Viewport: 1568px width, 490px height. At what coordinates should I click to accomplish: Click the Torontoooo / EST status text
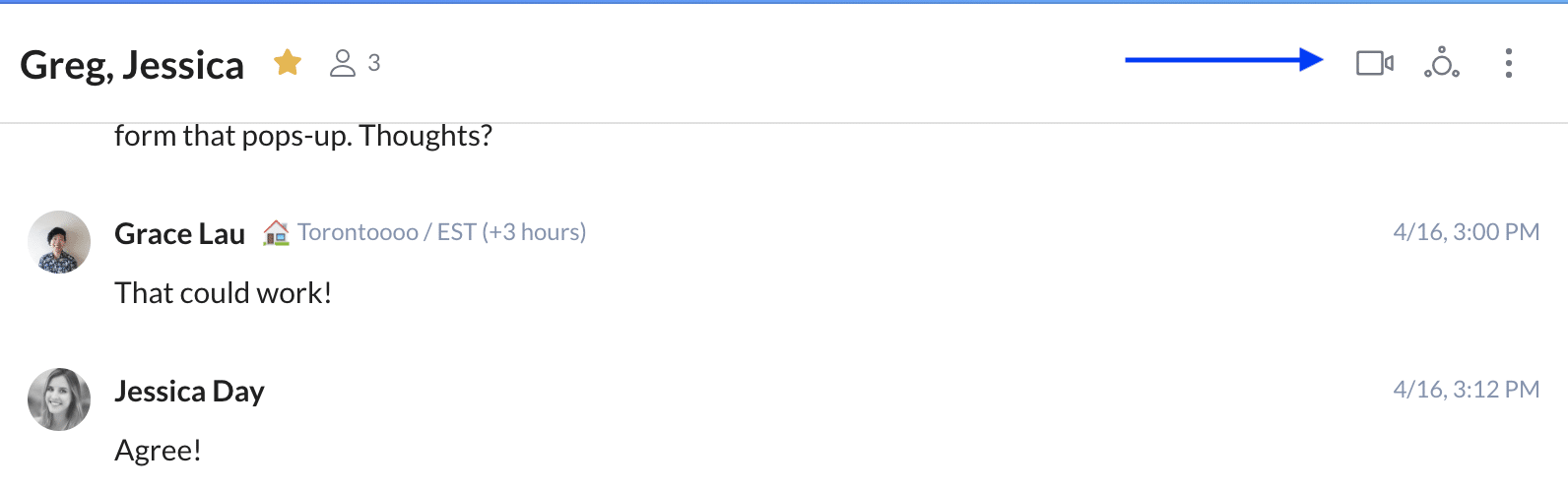387,232
